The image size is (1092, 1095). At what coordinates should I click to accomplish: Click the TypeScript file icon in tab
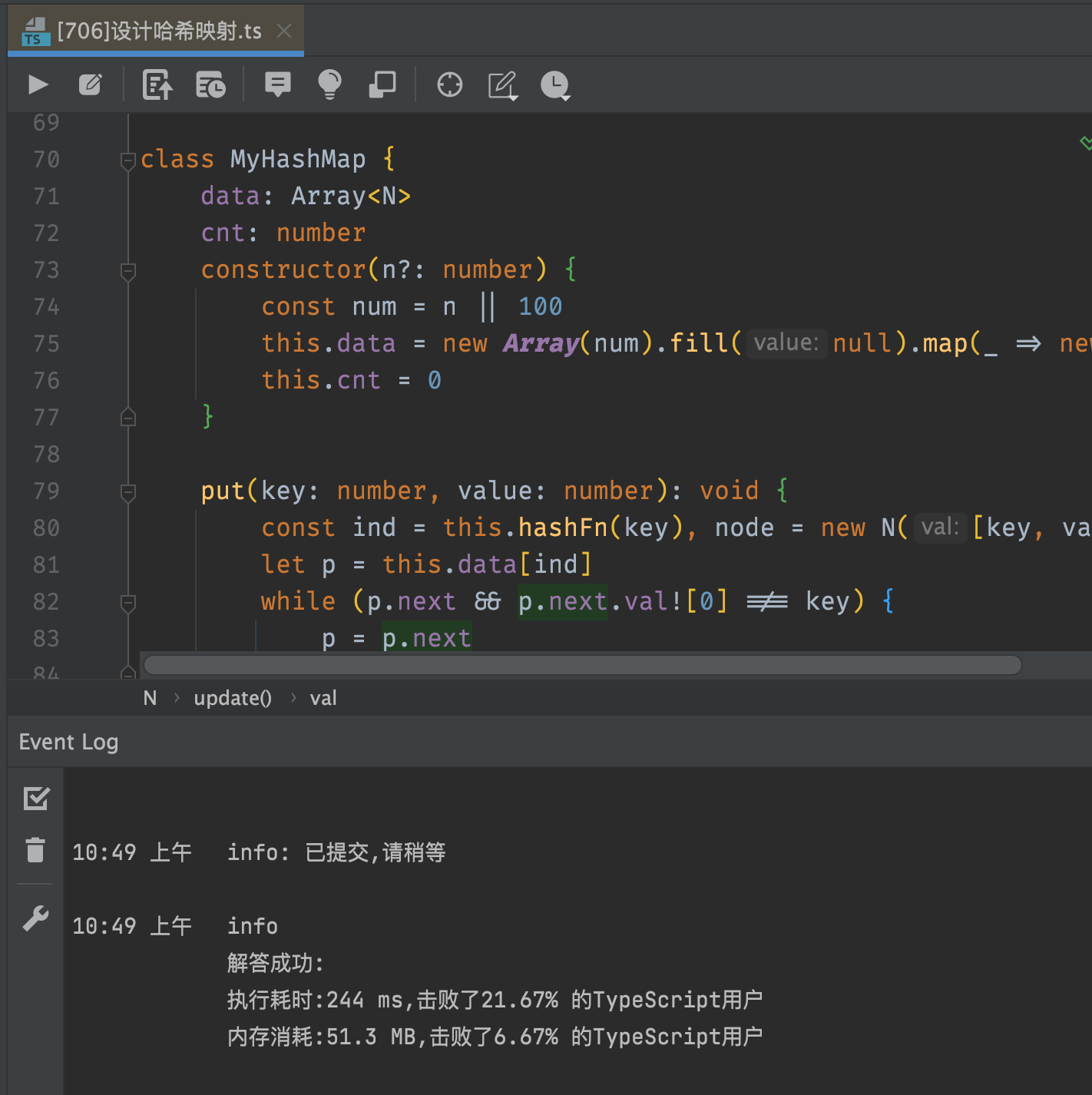pyautogui.click(x=35, y=32)
